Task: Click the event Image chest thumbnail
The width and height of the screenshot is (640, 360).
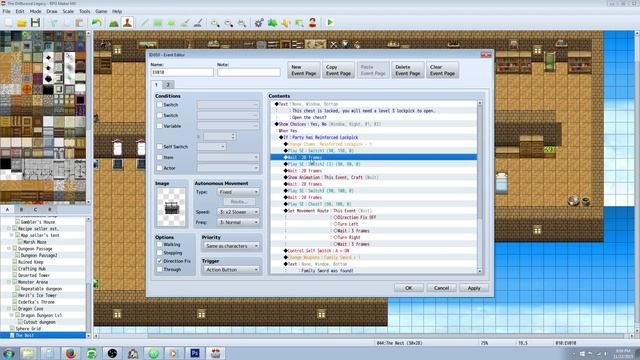Action: pyautogui.click(x=171, y=207)
